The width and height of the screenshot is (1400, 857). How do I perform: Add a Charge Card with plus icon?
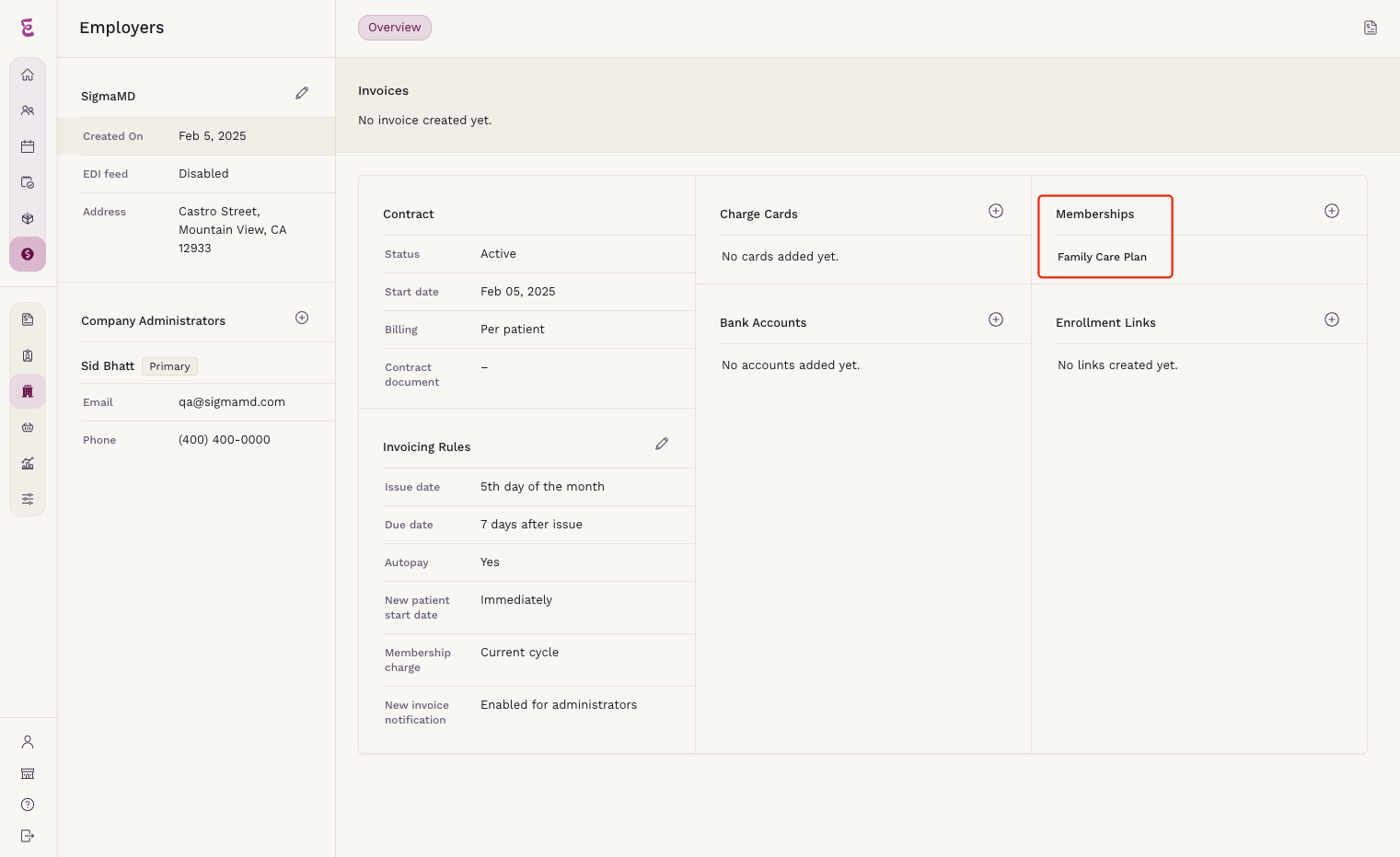click(996, 211)
